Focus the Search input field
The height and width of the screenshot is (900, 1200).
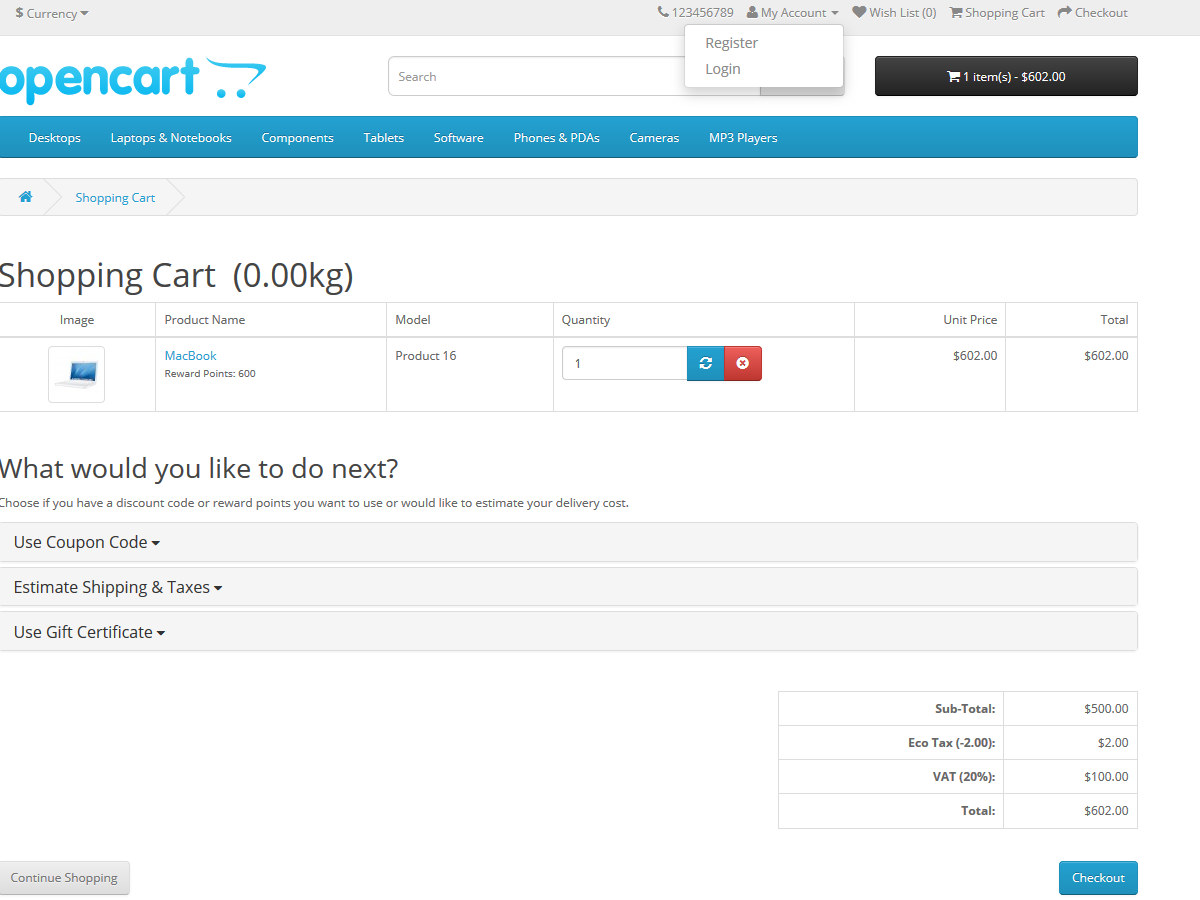click(574, 76)
